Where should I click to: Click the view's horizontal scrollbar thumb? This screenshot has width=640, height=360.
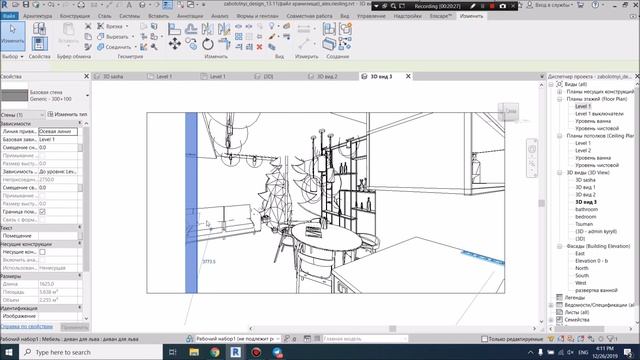(392, 328)
